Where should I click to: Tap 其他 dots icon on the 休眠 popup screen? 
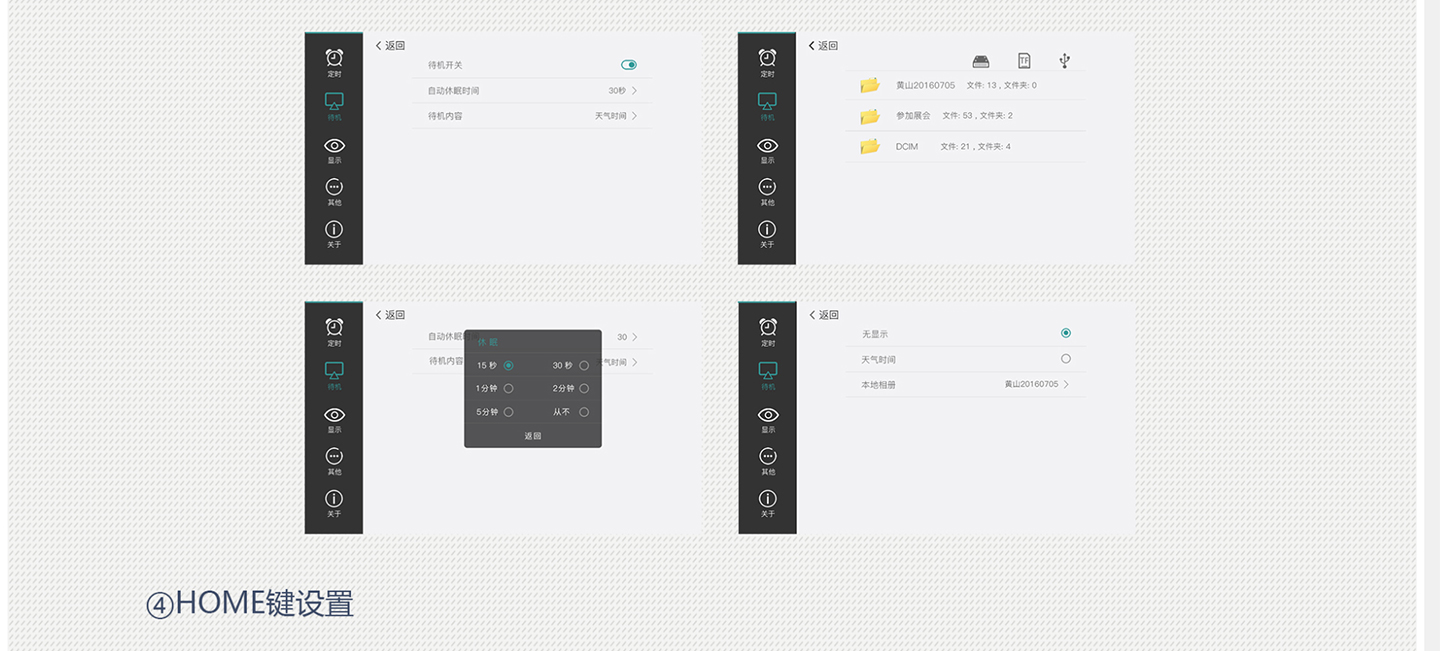tap(334, 456)
